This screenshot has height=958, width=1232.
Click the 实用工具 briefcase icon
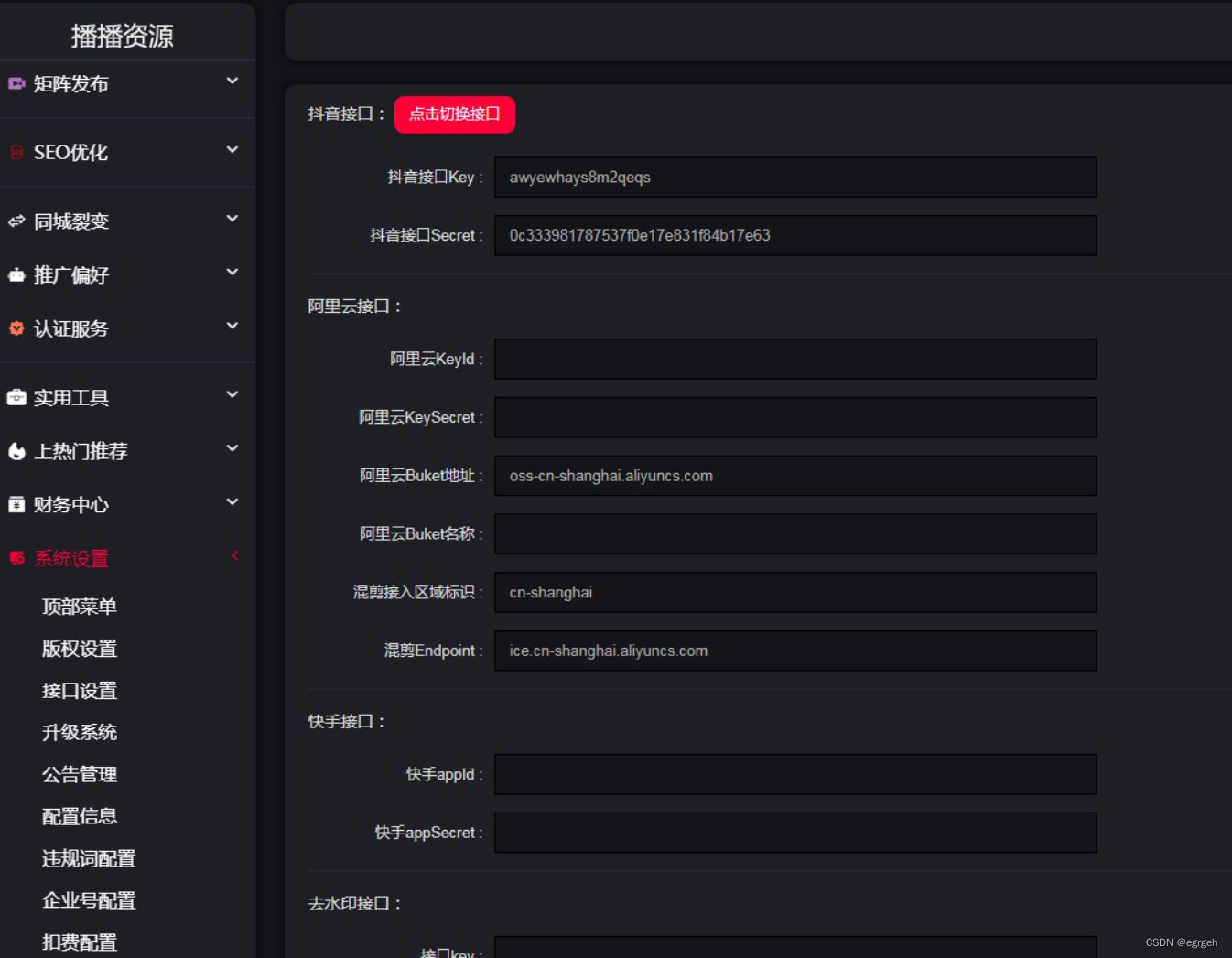click(x=16, y=397)
